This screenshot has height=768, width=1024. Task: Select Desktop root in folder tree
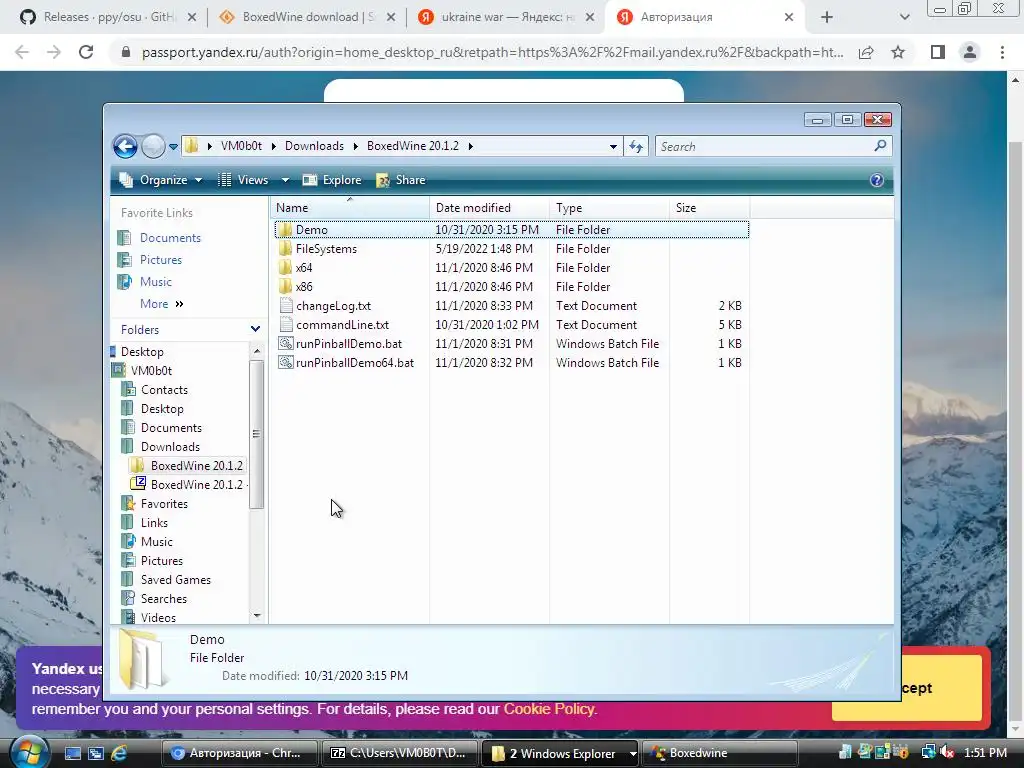(142, 351)
